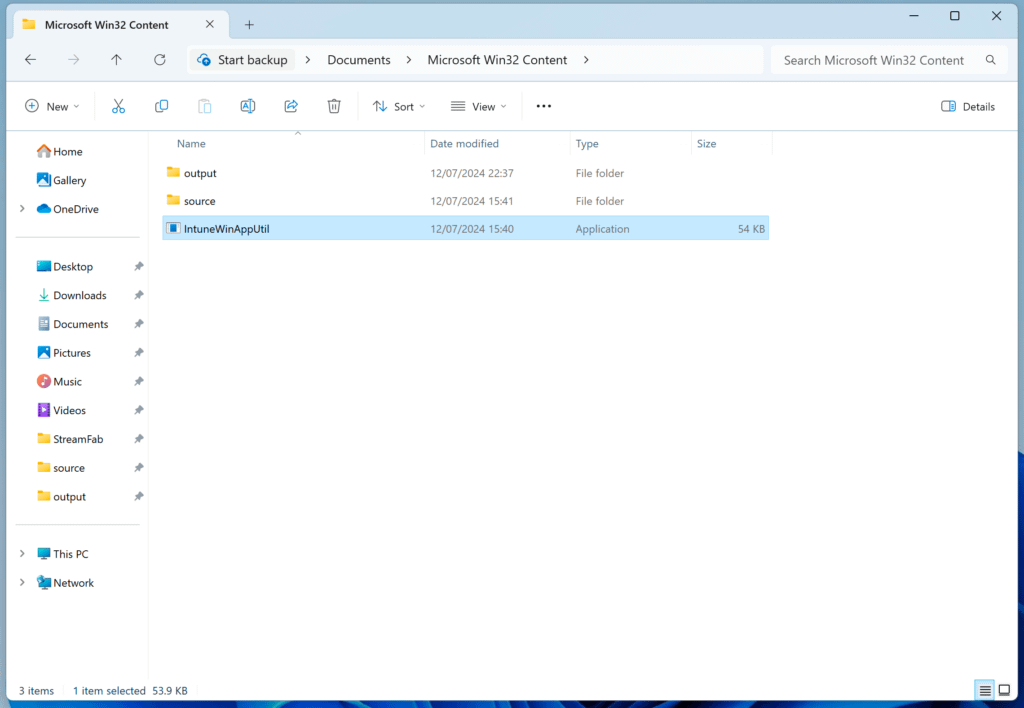The height and width of the screenshot is (708, 1024).
Task: Switch to large thumbnails view layout
Action: pyautogui.click(x=1004, y=691)
